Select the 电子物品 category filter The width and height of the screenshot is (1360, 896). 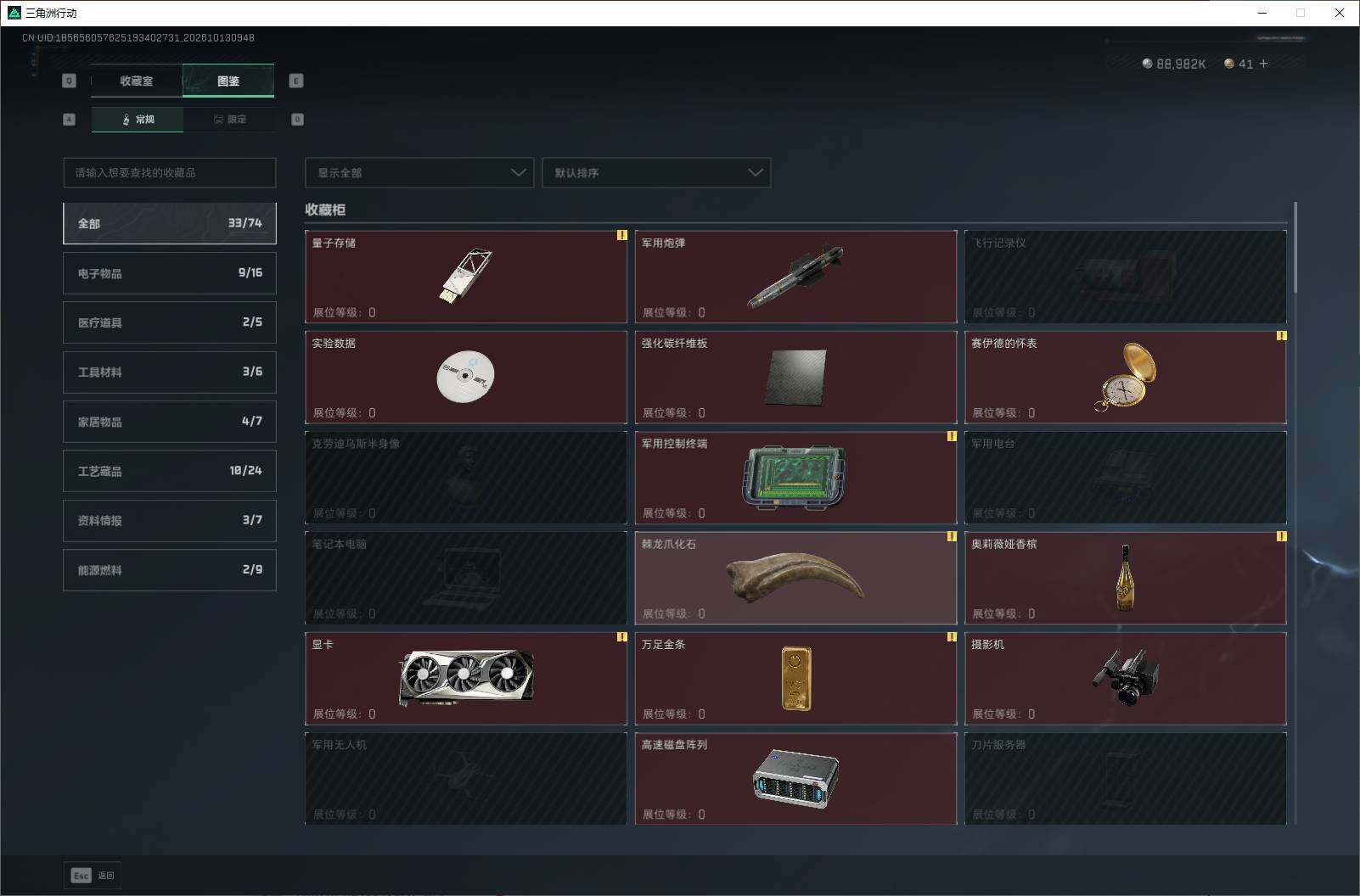coord(170,273)
